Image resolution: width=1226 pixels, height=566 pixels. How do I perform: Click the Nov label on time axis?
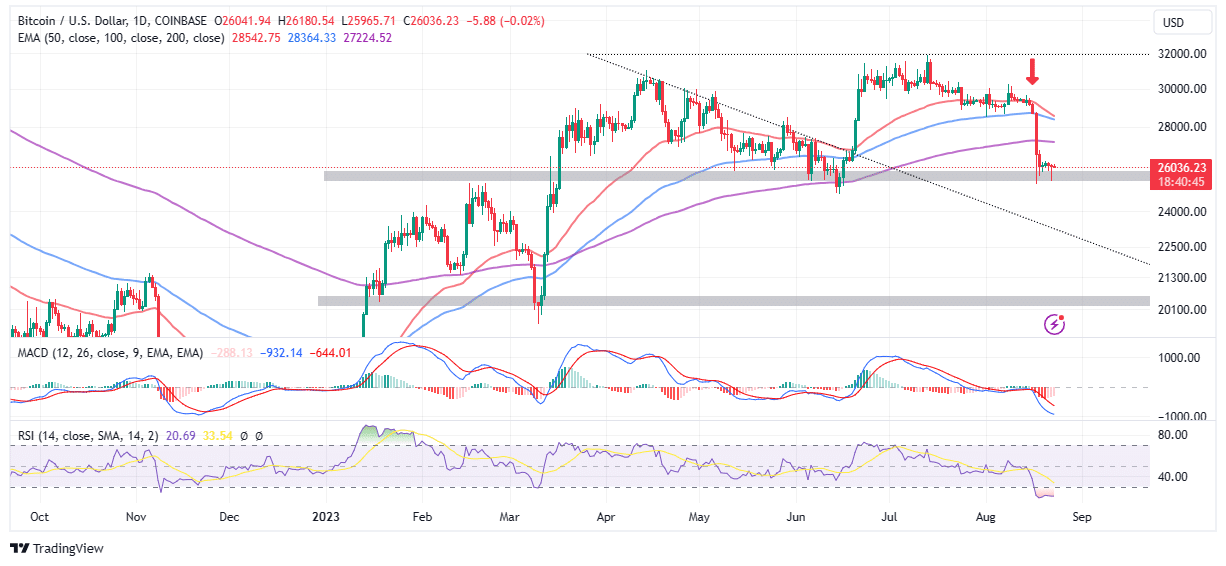137,518
